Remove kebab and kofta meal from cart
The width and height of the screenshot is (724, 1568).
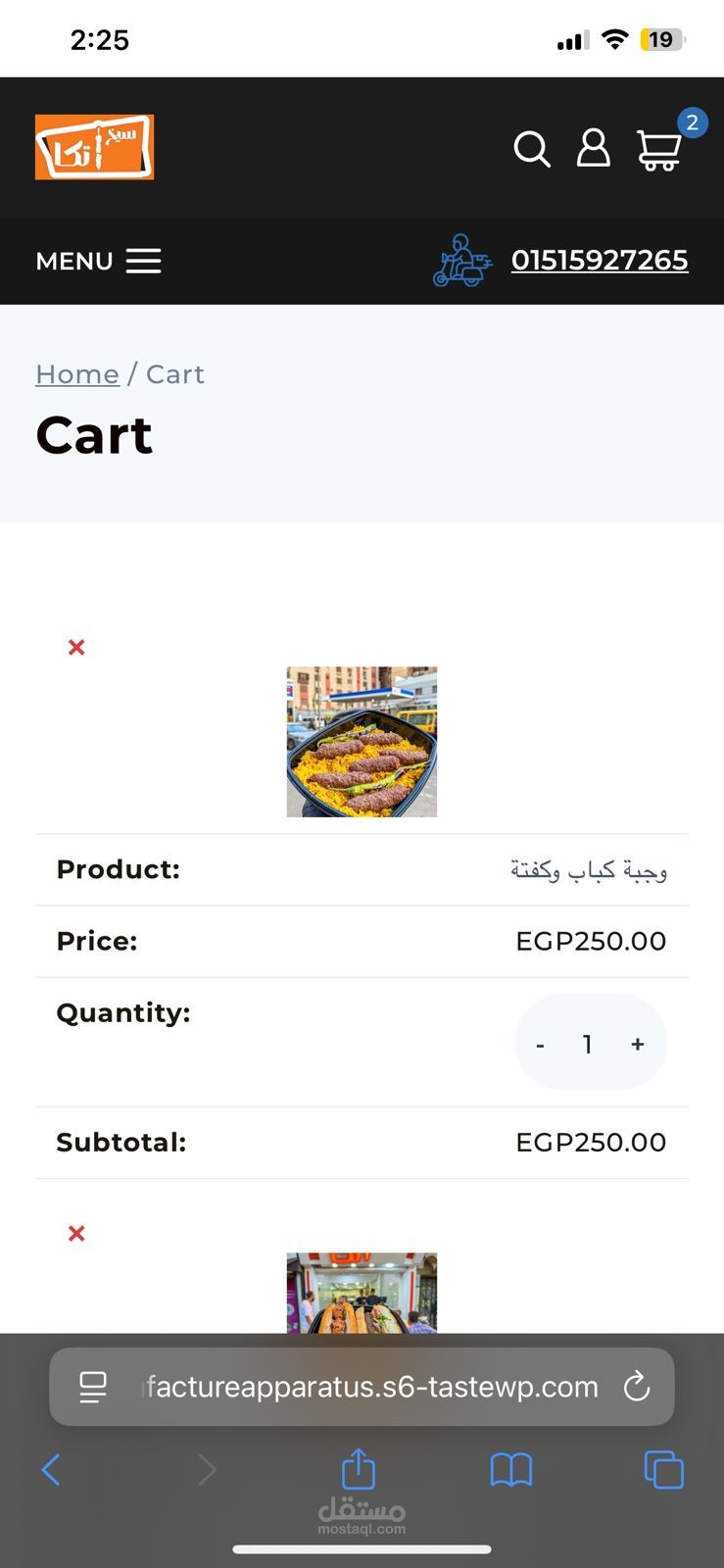click(x=76, y=647)
